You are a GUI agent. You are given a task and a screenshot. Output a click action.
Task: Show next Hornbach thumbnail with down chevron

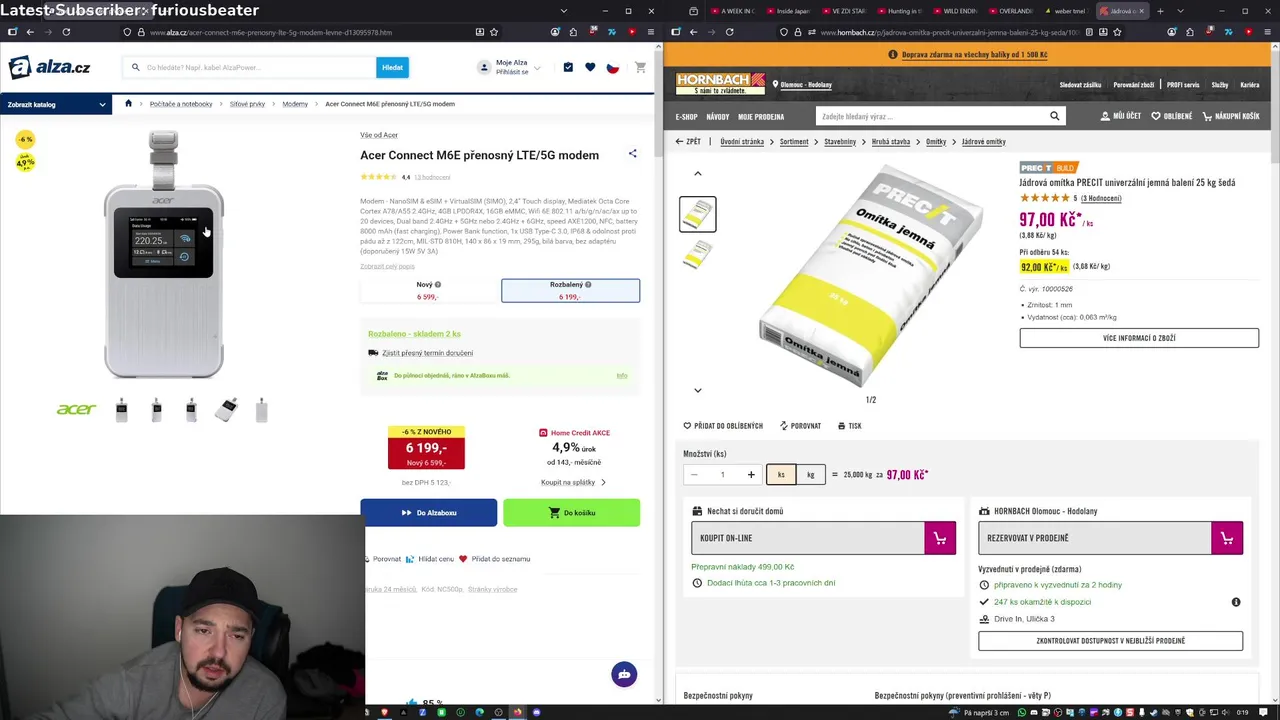[698, 390]
